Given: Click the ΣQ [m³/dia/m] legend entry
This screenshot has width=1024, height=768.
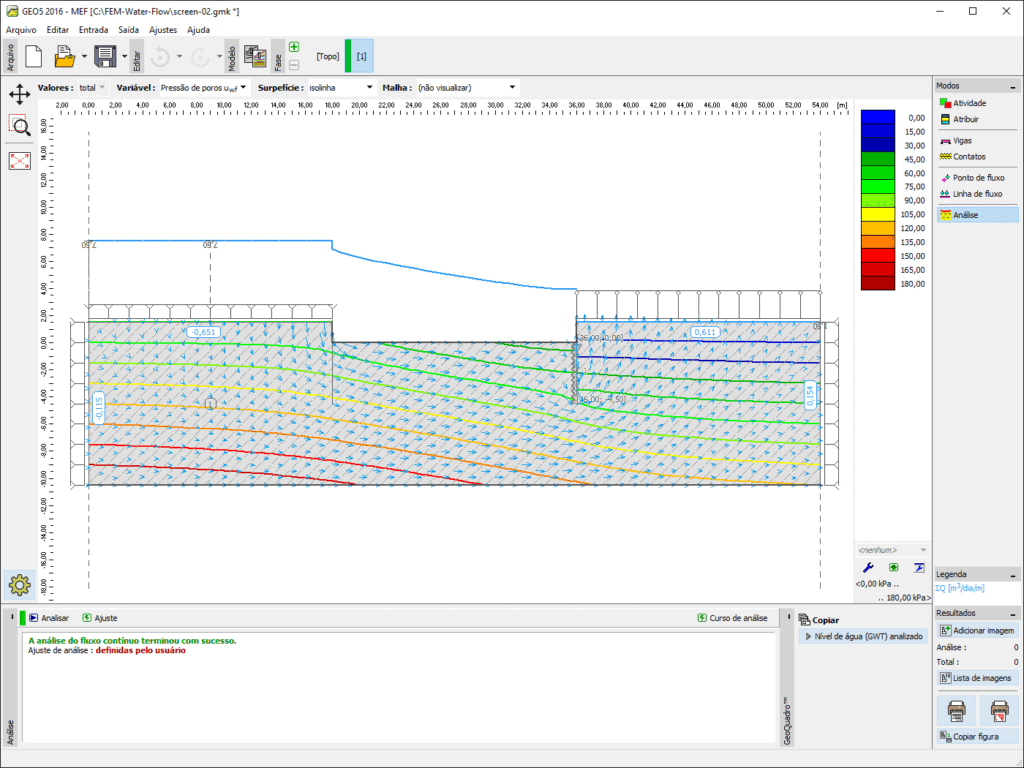Looking at the screenshot, I should point(960,588).
